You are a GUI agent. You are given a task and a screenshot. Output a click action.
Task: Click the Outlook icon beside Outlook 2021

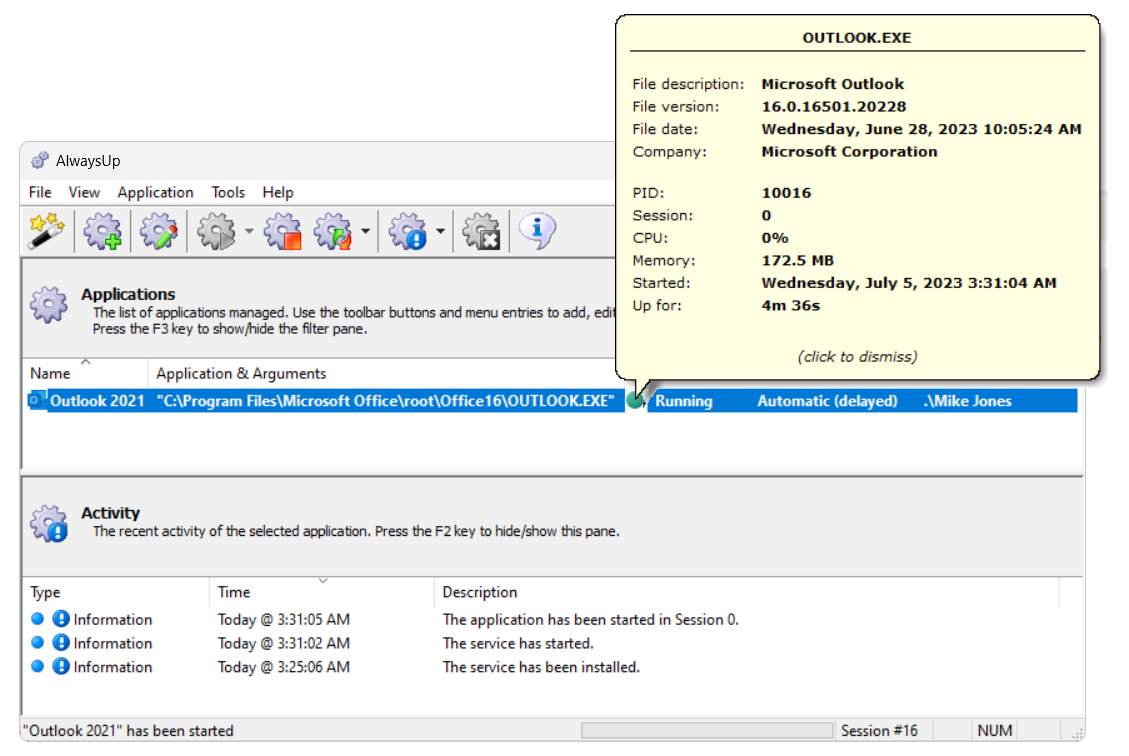(x=36, y=400)
